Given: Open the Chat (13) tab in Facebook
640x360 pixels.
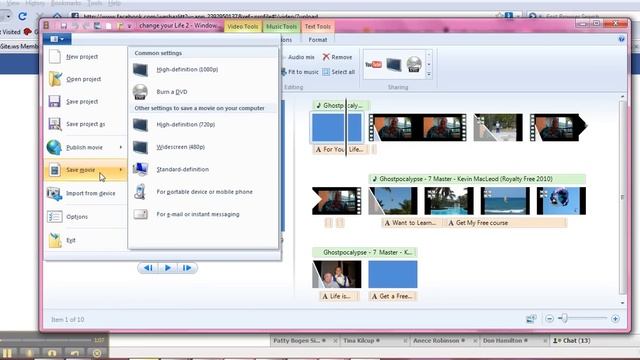Looking at the screenshot, I should pos(571,340).
